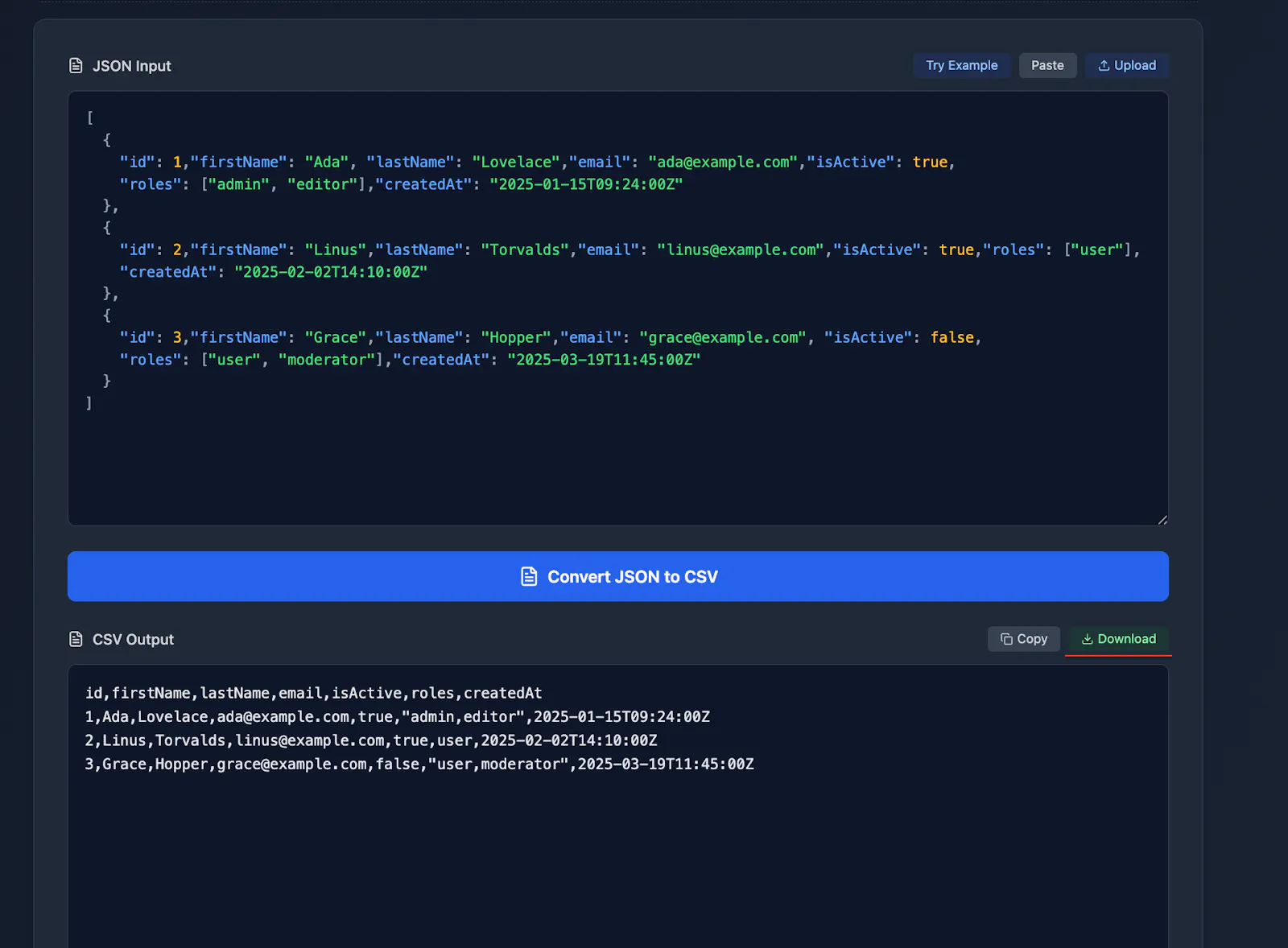This screenshot has width=1288, height=948.
Task: Click the JSON input resize handle
Action: (x=1162, y=520)
